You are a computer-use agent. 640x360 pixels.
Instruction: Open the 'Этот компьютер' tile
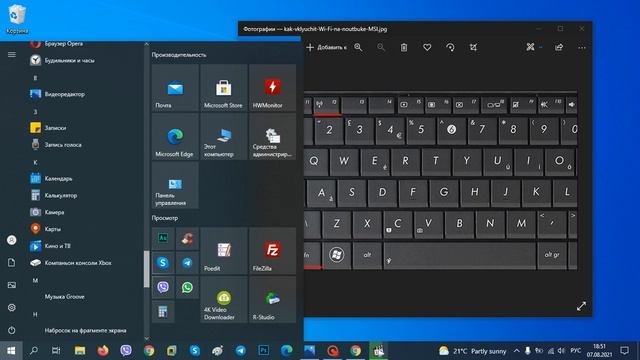[x=224, y=136]
